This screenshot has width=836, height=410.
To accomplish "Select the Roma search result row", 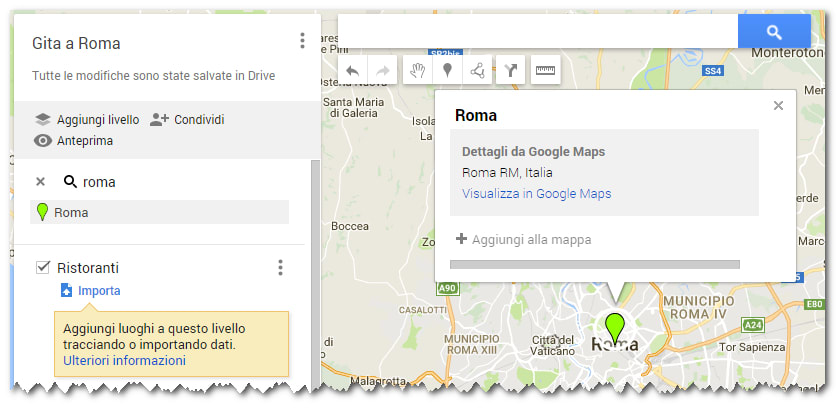I will click(159, 212).
